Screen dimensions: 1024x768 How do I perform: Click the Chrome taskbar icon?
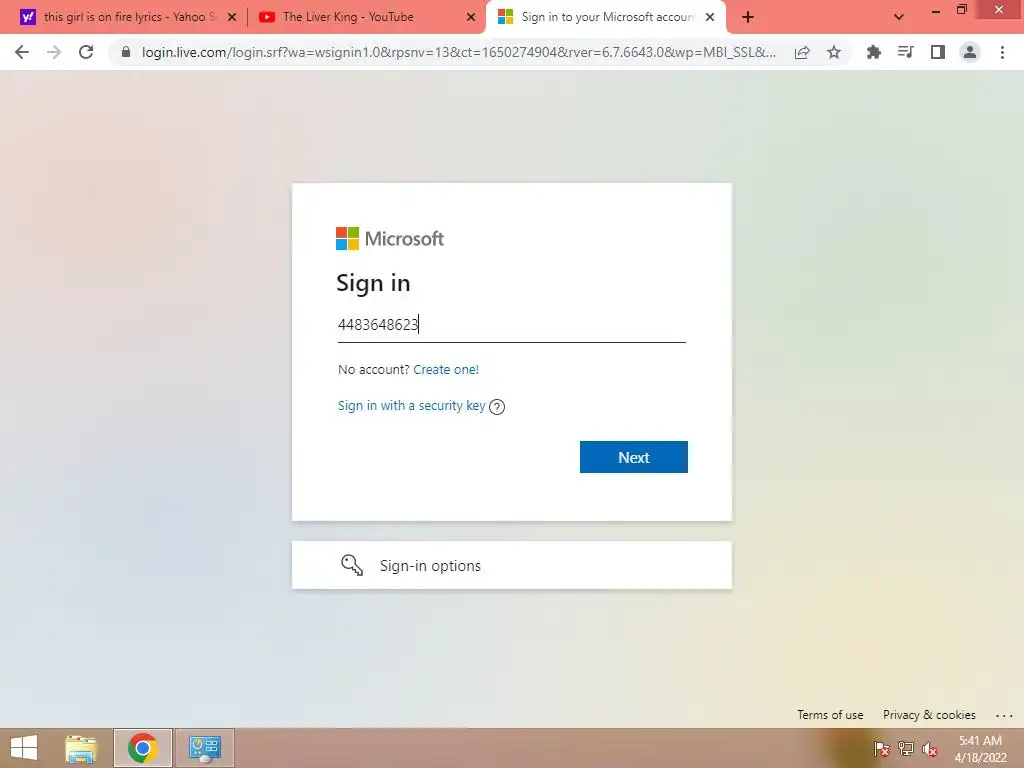[142, 748]
